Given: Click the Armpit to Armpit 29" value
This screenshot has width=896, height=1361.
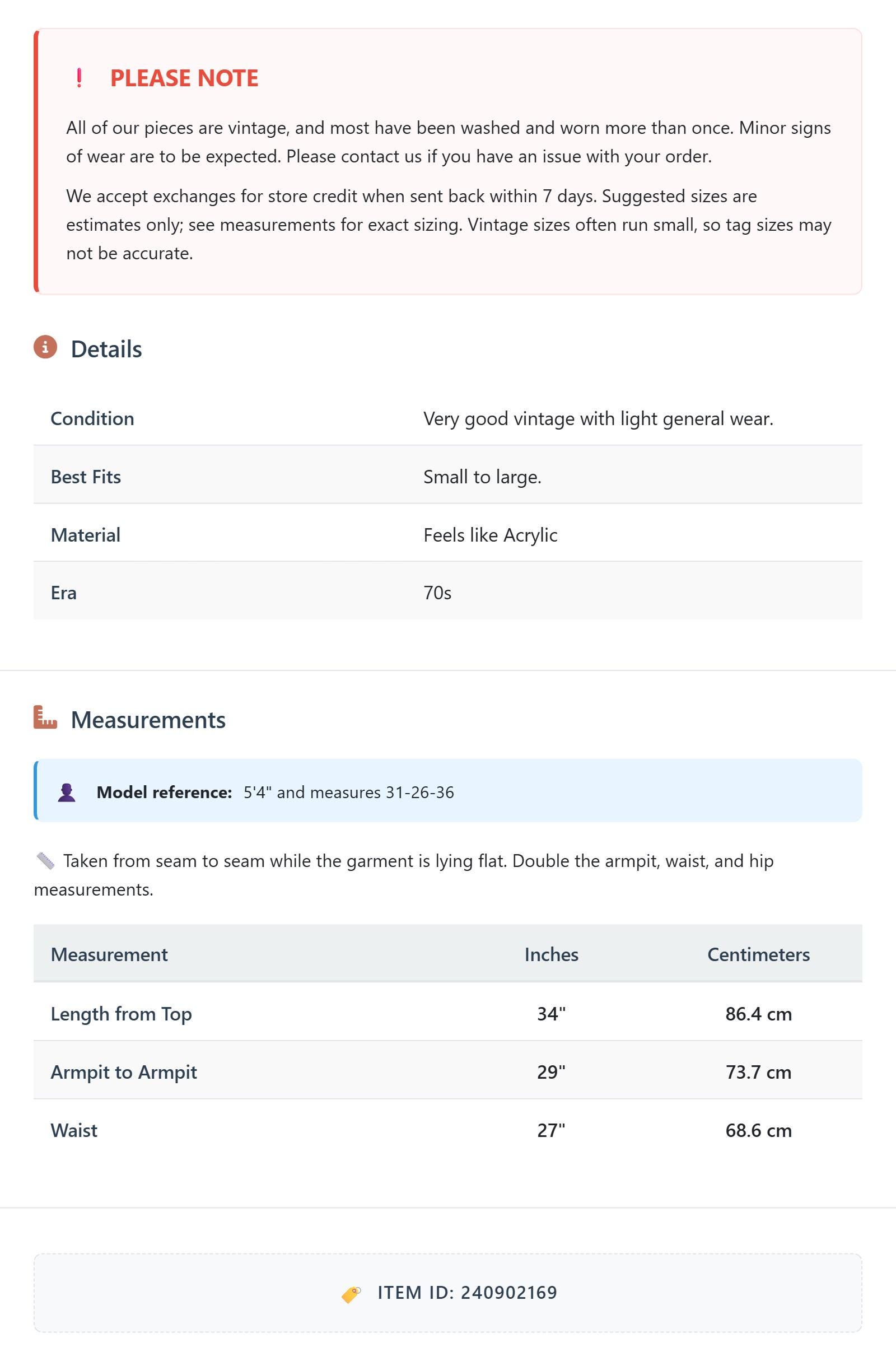Looking at the screenshot, I should tap(551, 1071).
